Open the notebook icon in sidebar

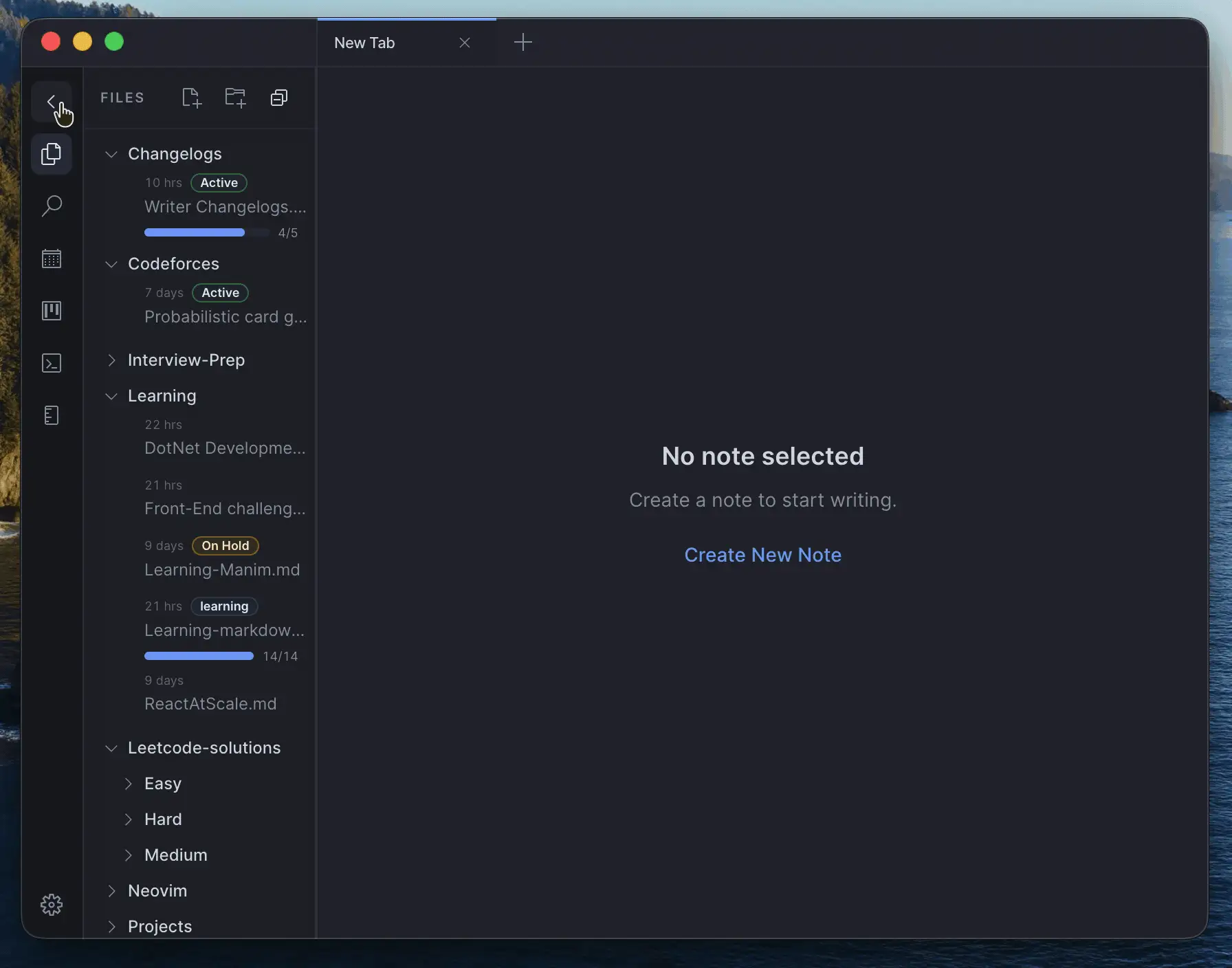(52, 415)
